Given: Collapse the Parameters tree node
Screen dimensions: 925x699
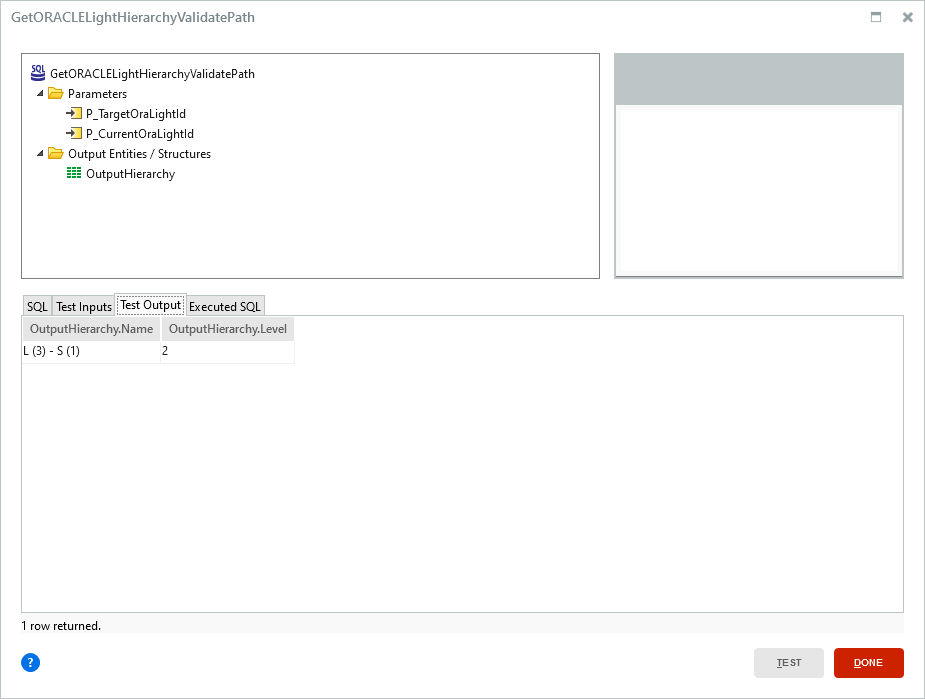Looking at the screenshot, I should [40, 94].
